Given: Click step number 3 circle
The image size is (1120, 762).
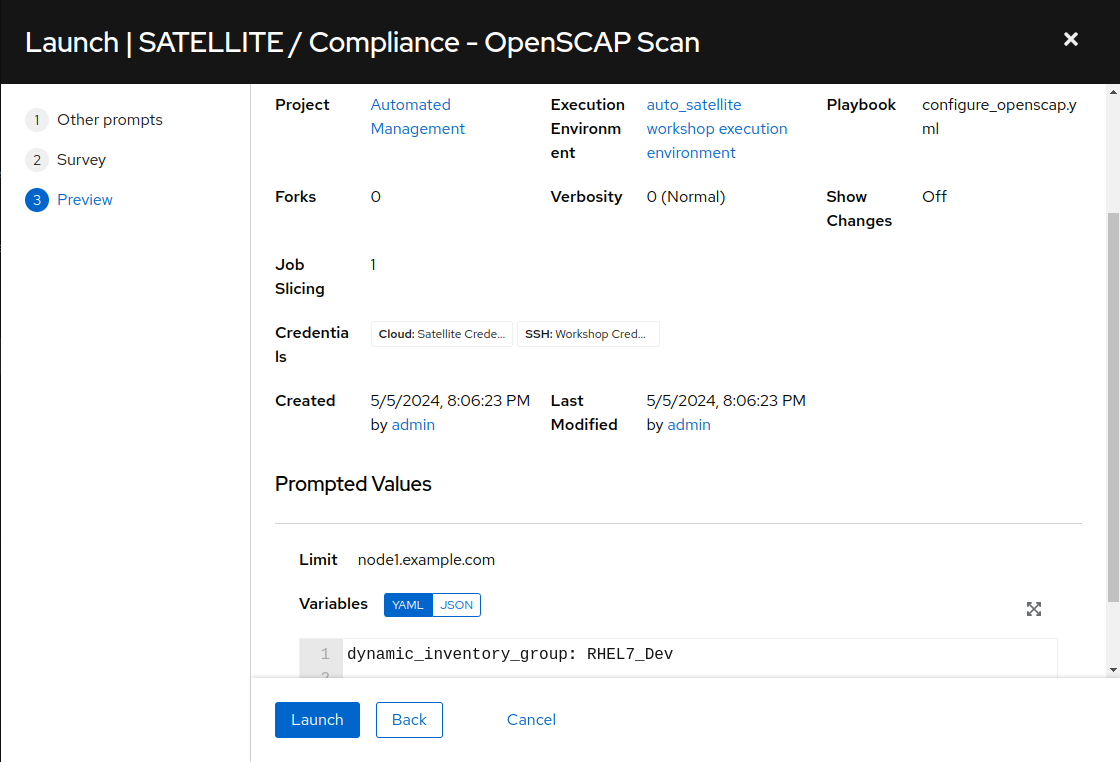Looking at the screenshot, I should click(x=37, y=200).
